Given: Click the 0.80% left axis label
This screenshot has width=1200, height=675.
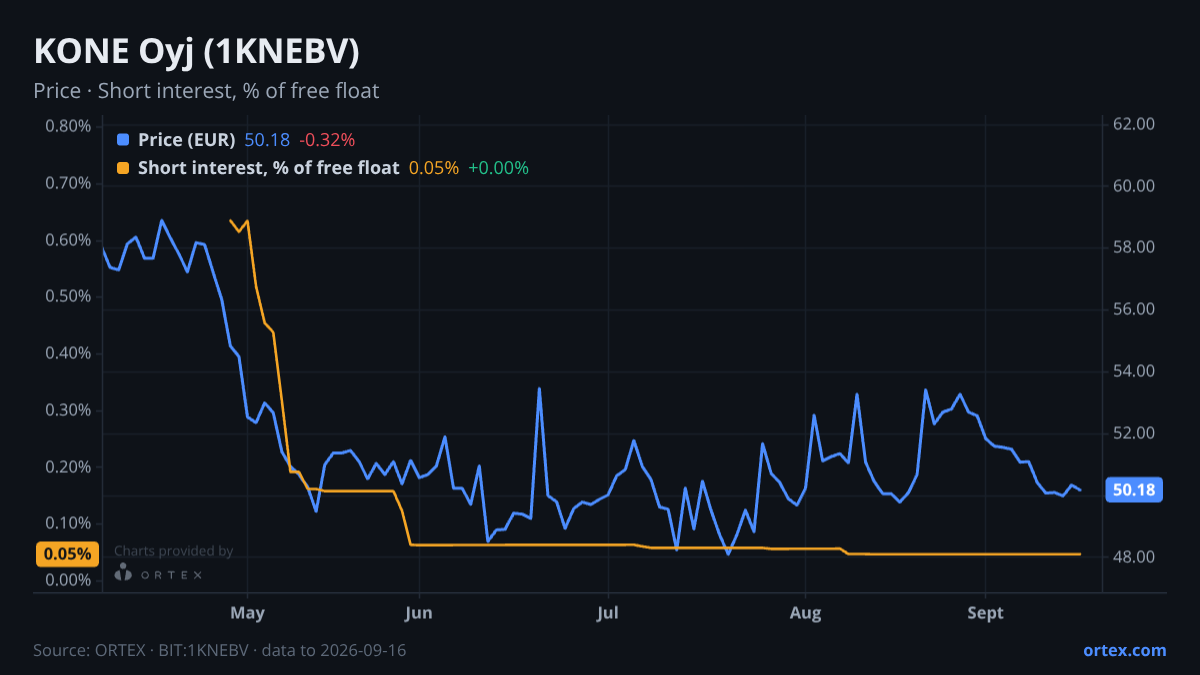Looking at the screenshot, I should tap(68, 127).
